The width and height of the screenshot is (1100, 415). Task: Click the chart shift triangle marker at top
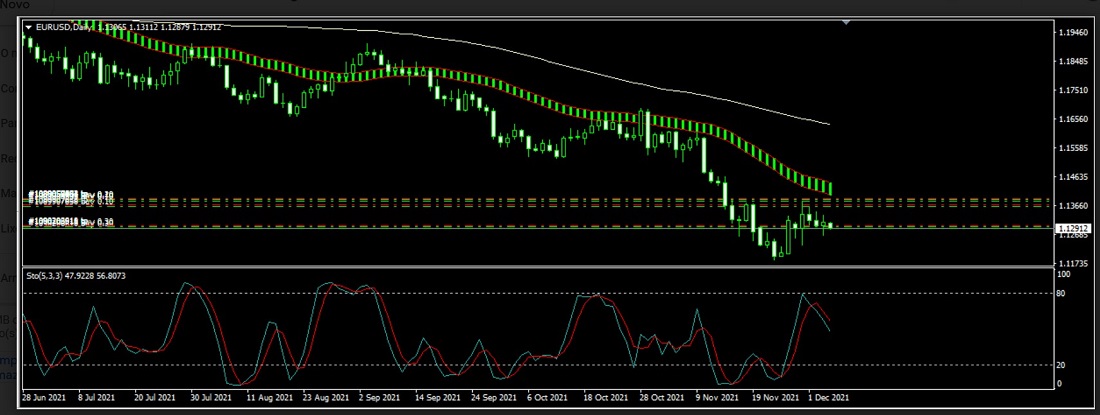click(848, 24)
